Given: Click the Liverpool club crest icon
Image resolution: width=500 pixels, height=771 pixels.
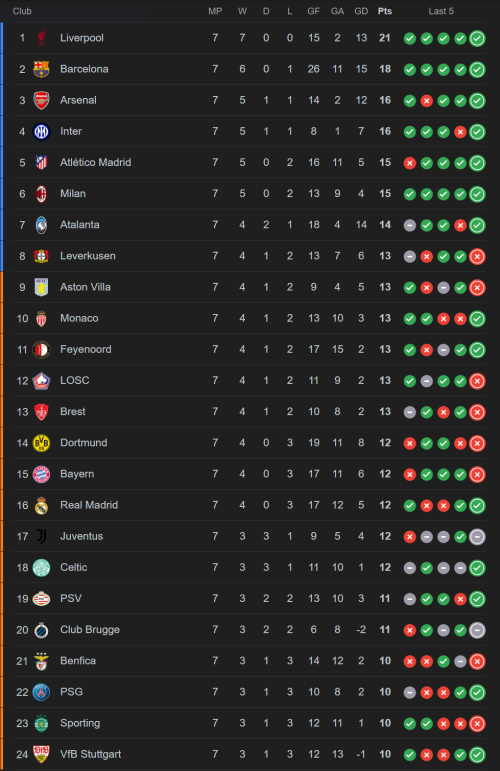Looking at the screenshot, I should coord(41,38).
